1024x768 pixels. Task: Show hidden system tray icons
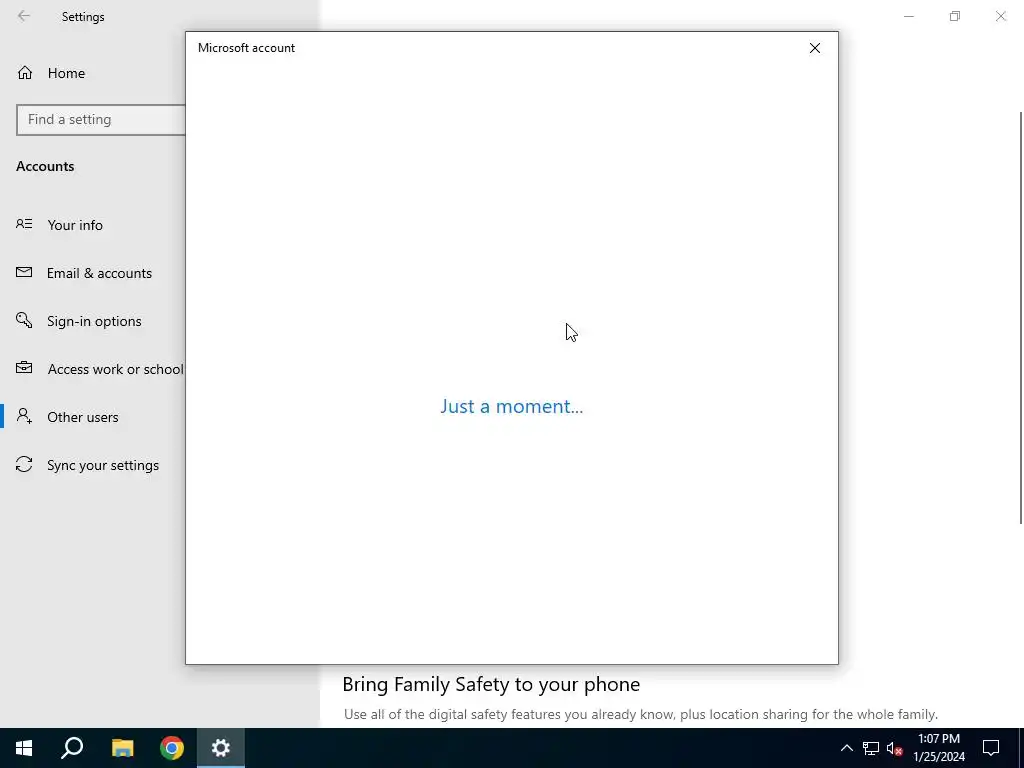pos(846,748)
